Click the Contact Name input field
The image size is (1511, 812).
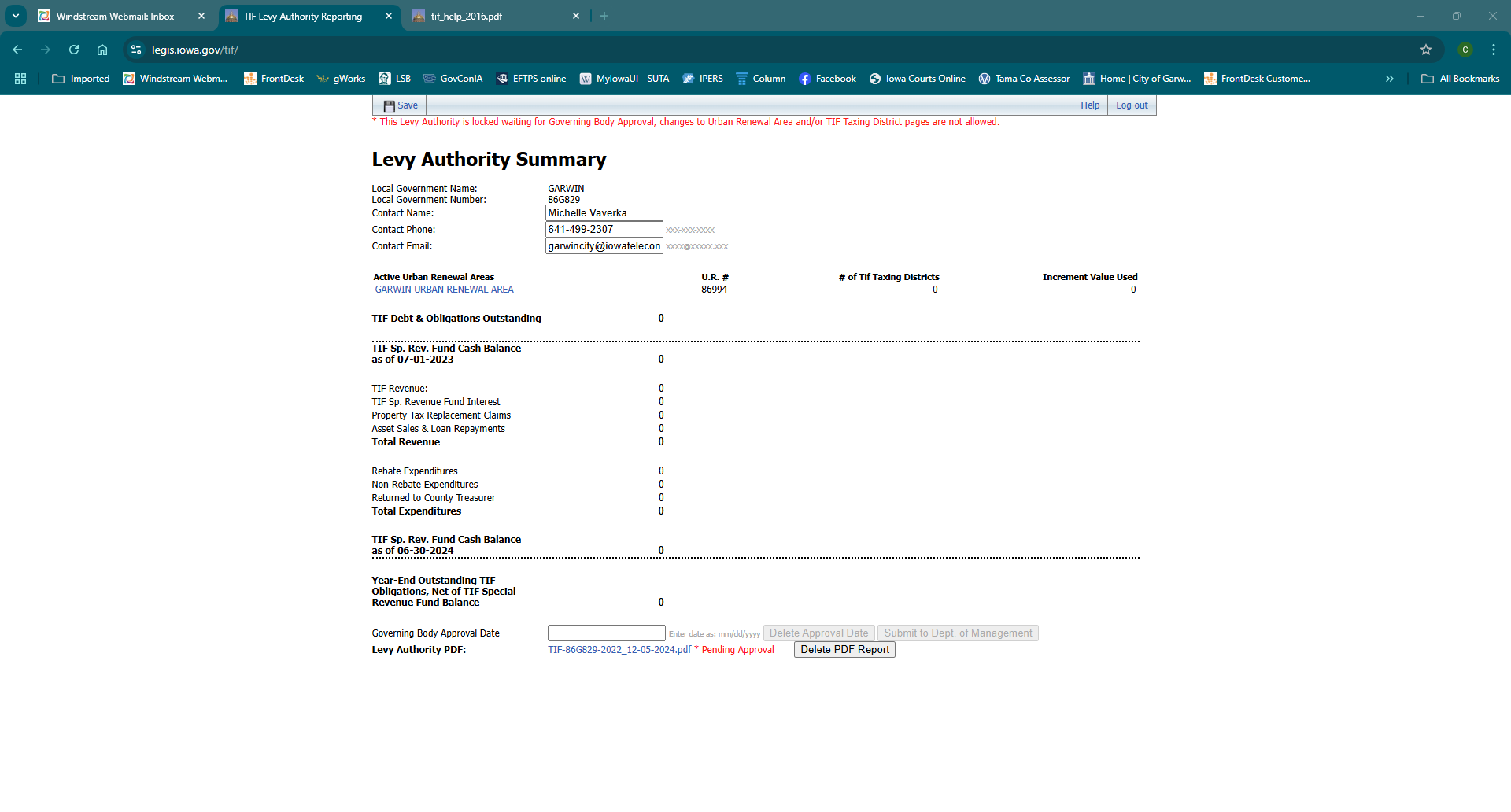604,213
